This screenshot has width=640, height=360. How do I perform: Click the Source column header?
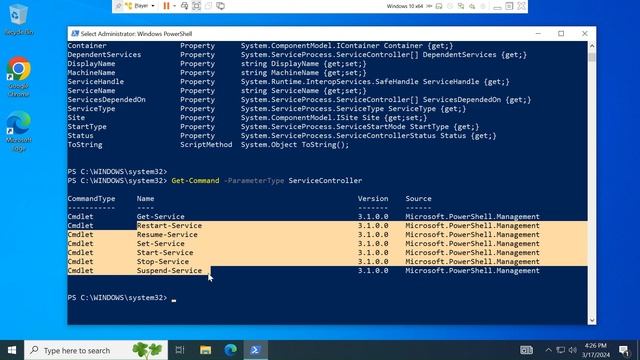click(x=418, y=198)
